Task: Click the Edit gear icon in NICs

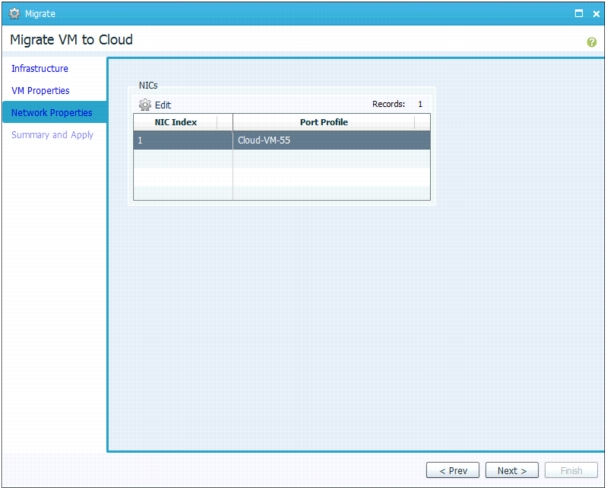Action: 145,105
